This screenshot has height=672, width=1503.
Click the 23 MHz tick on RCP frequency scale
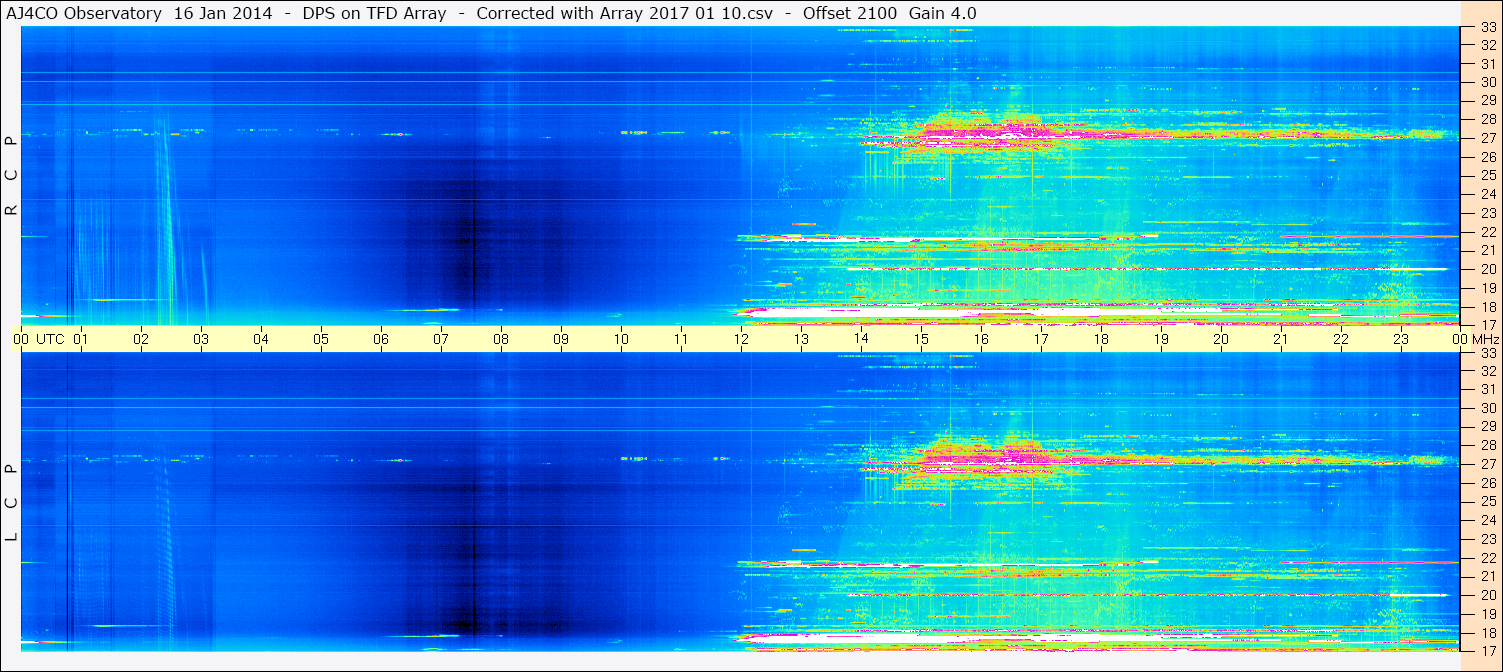point(1487,213)
